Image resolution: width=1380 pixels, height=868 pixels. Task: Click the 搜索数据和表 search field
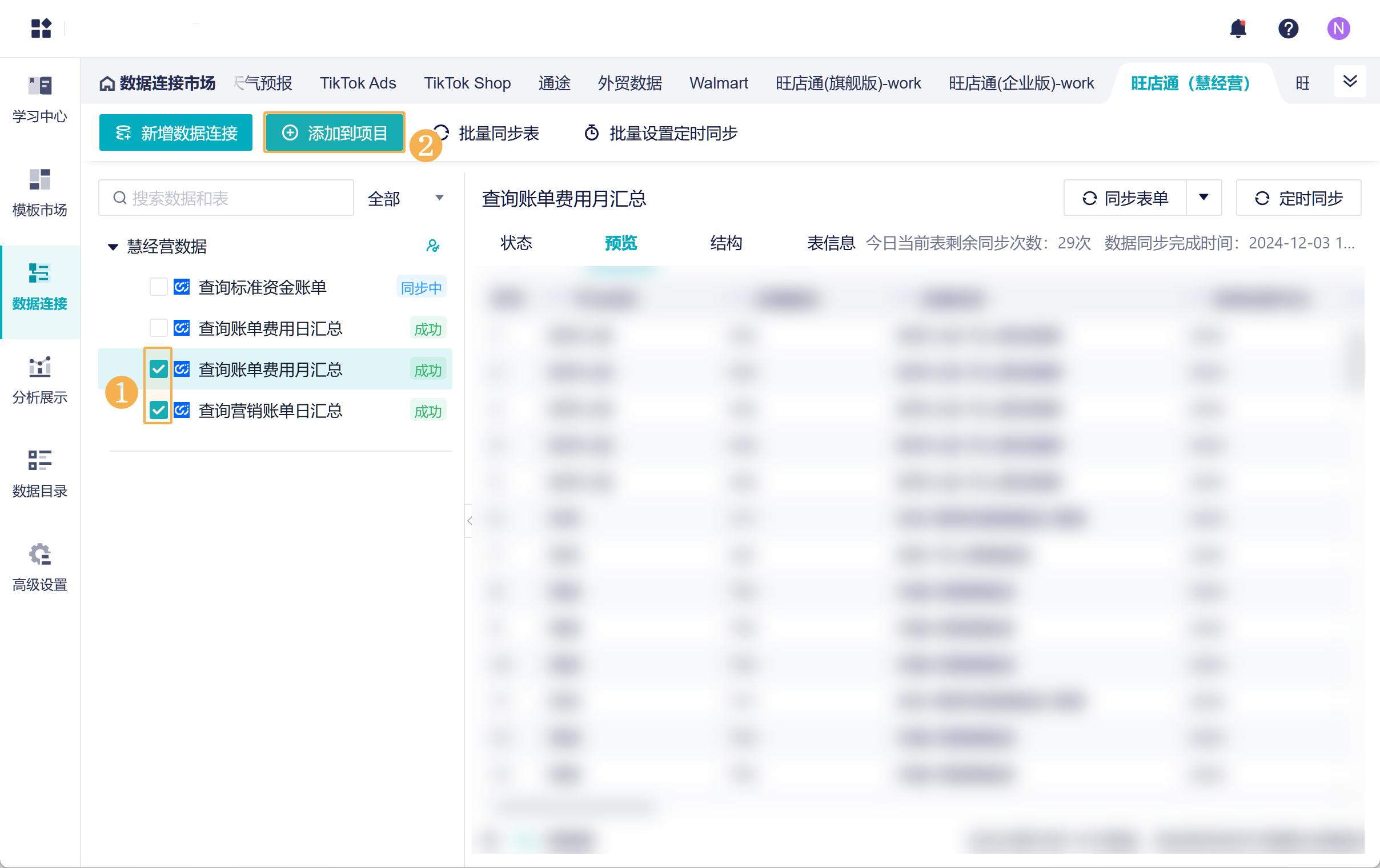click(x=226, y=198)
